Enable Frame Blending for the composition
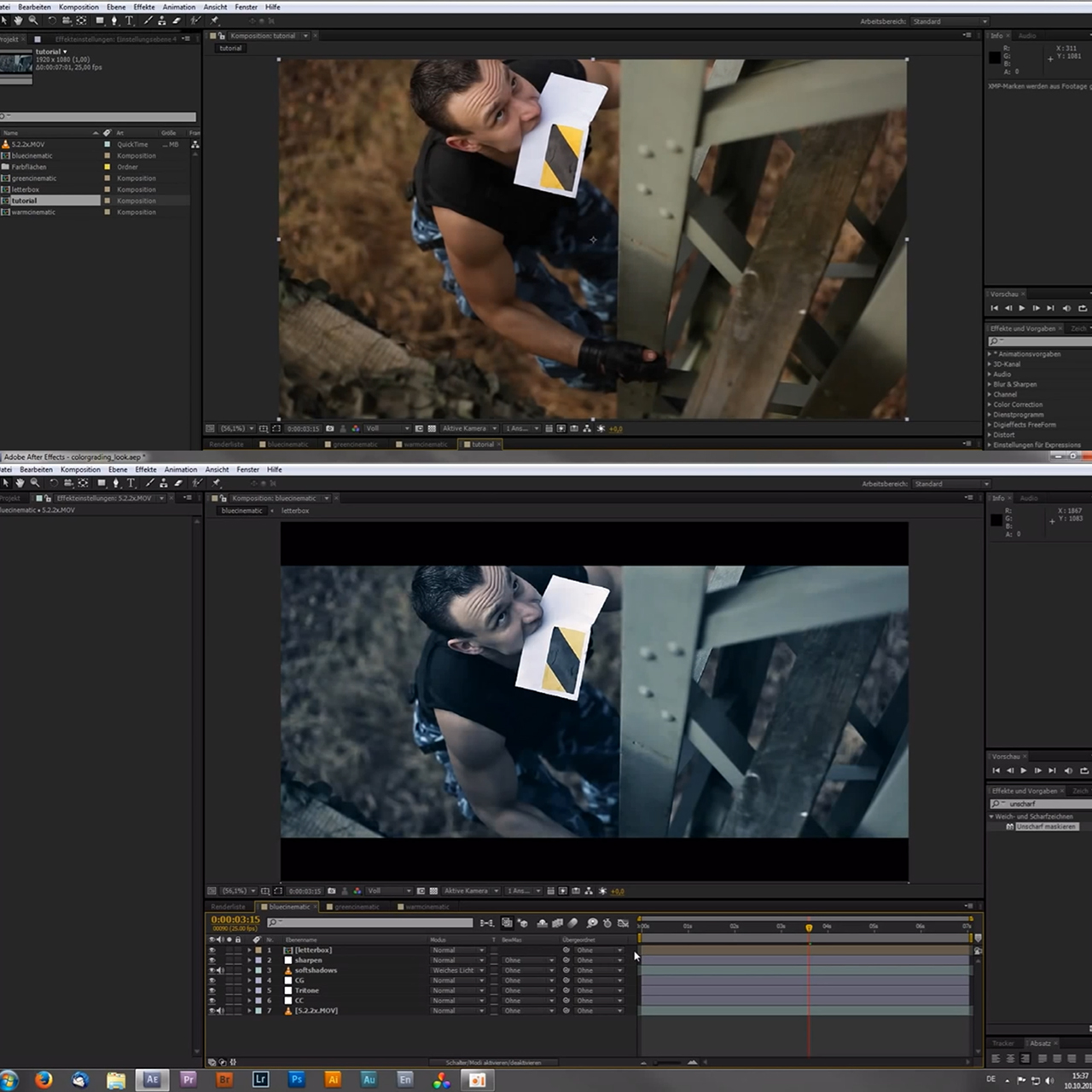 tap(557, 923)
